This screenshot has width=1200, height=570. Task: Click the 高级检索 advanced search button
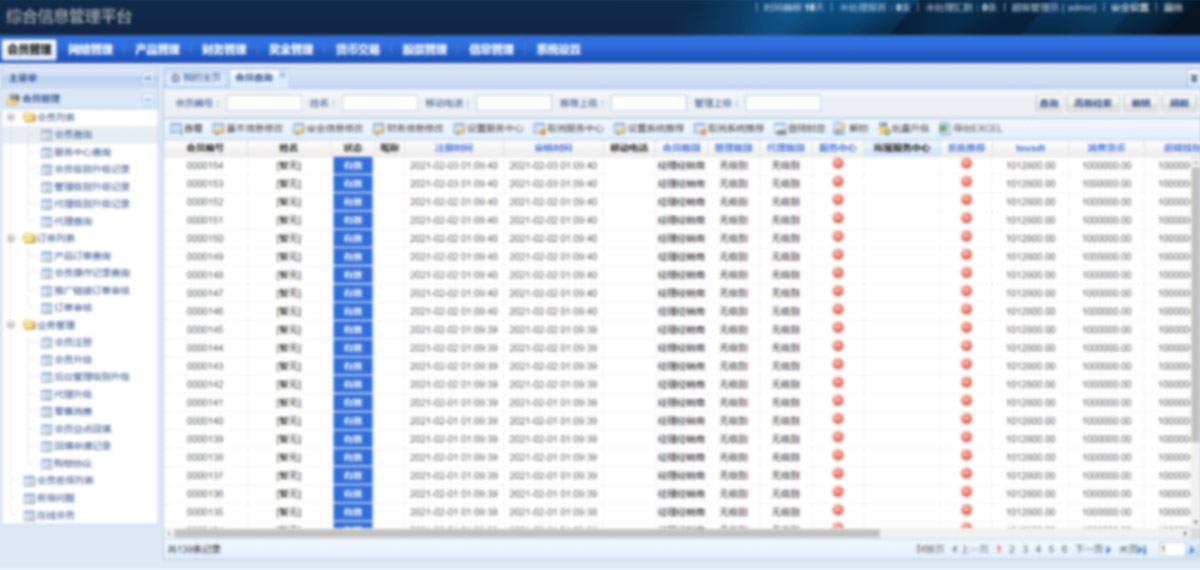pos(1093,103)
